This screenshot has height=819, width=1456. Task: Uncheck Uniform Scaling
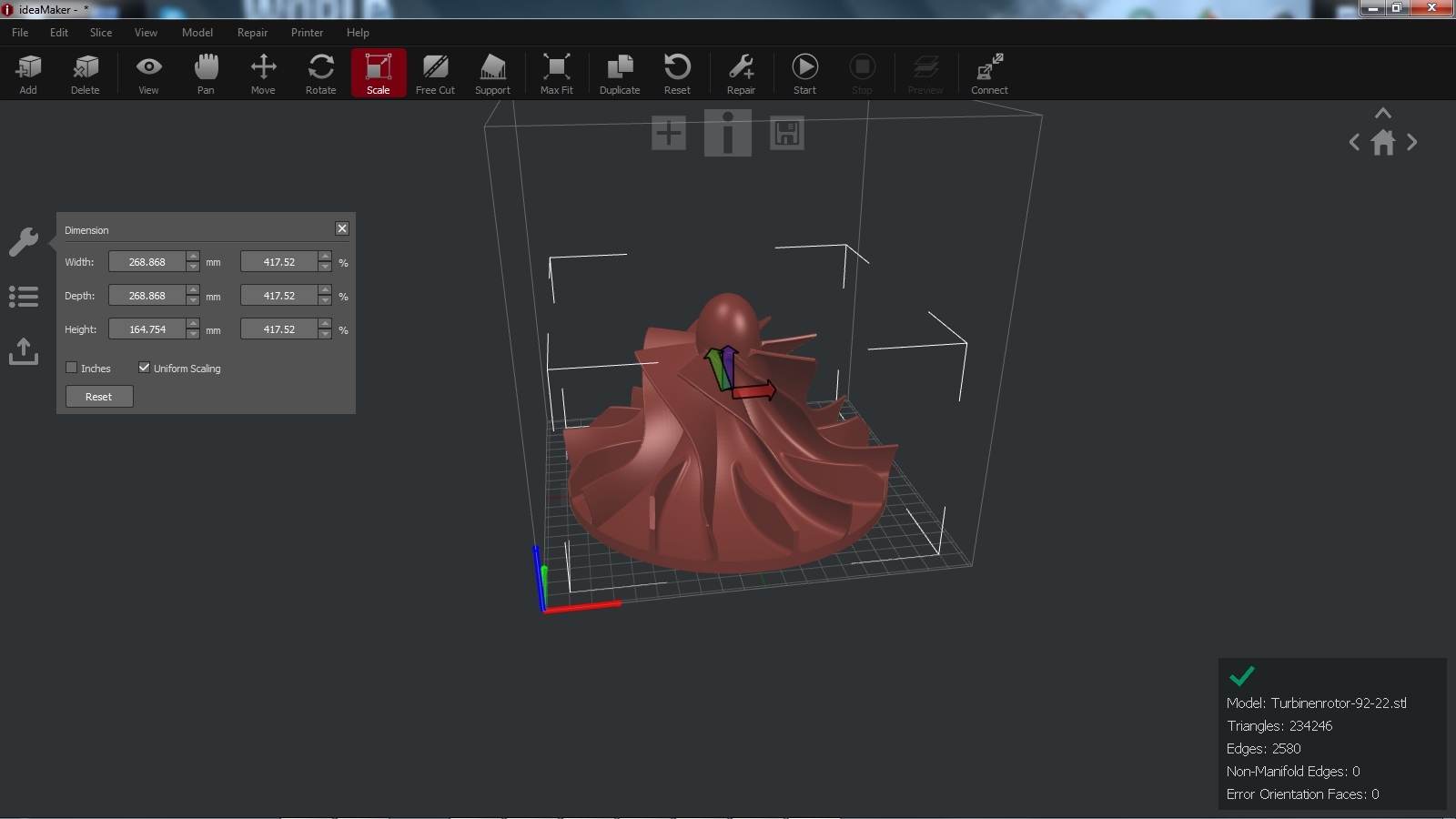point(144,368)
